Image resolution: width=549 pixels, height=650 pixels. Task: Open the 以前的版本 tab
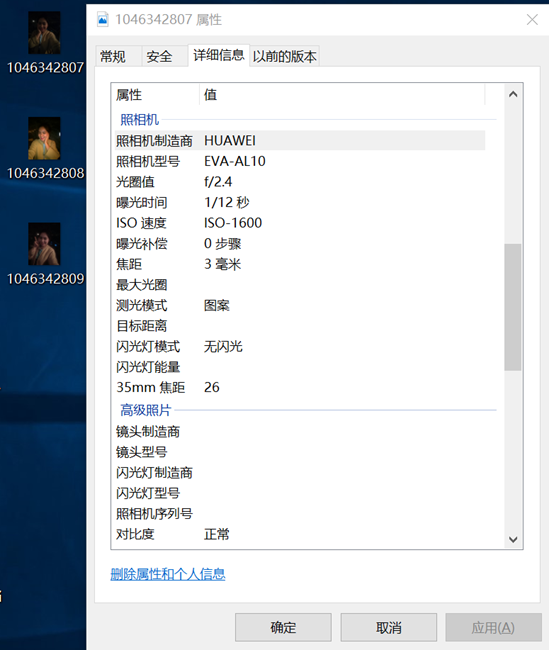coord(284,56)
